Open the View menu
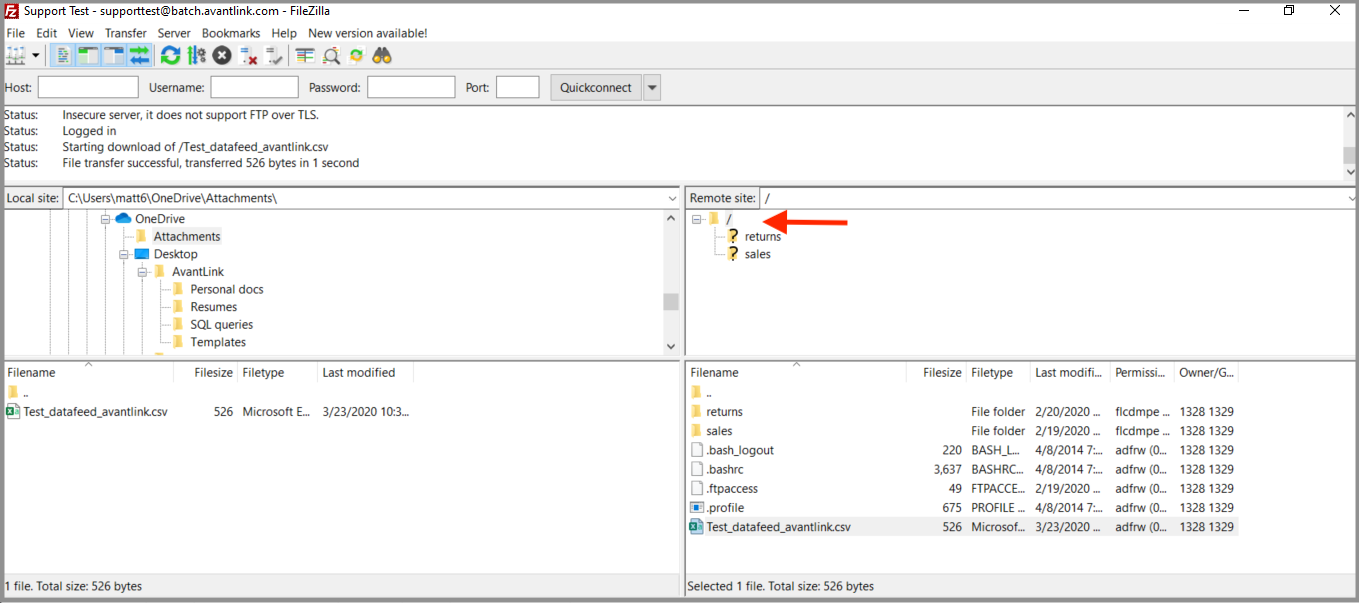 click(x=81, y=33)
